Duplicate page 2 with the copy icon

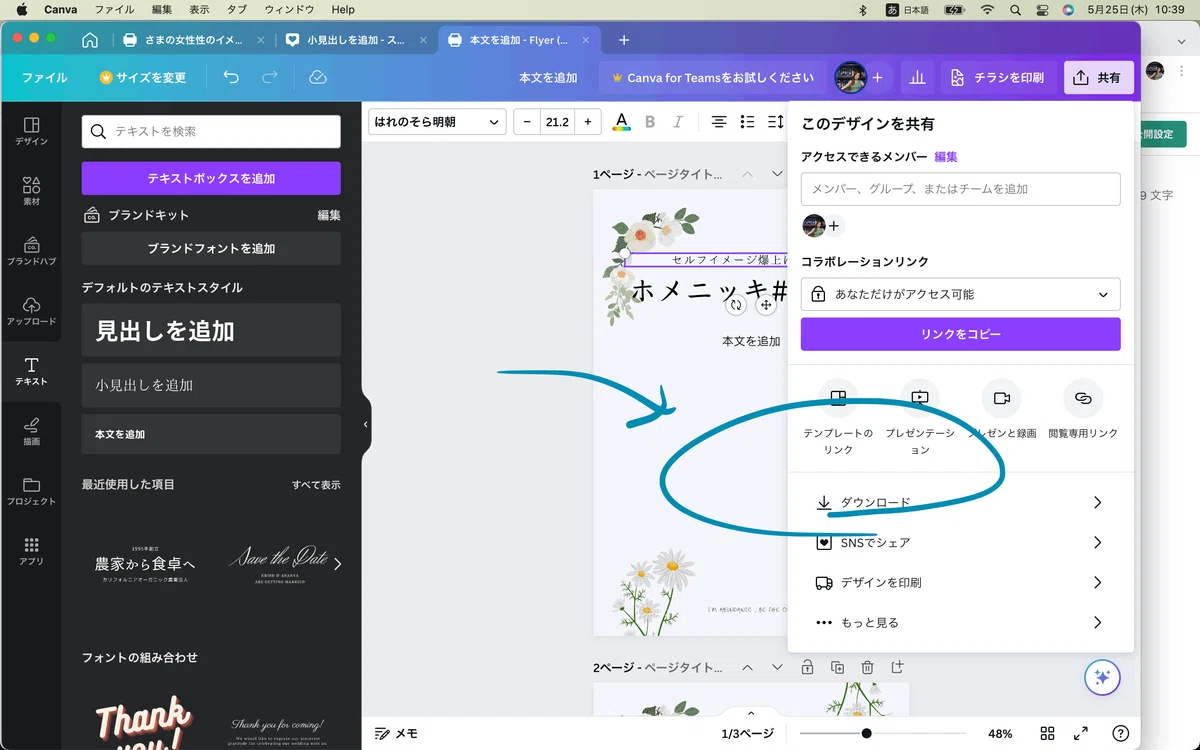(x=837, y=667)
